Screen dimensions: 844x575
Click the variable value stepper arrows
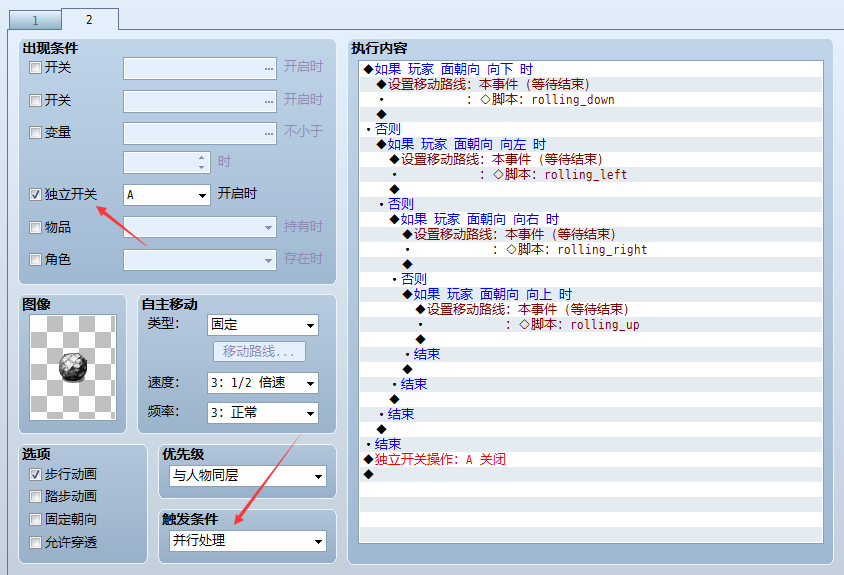(201, 163)
